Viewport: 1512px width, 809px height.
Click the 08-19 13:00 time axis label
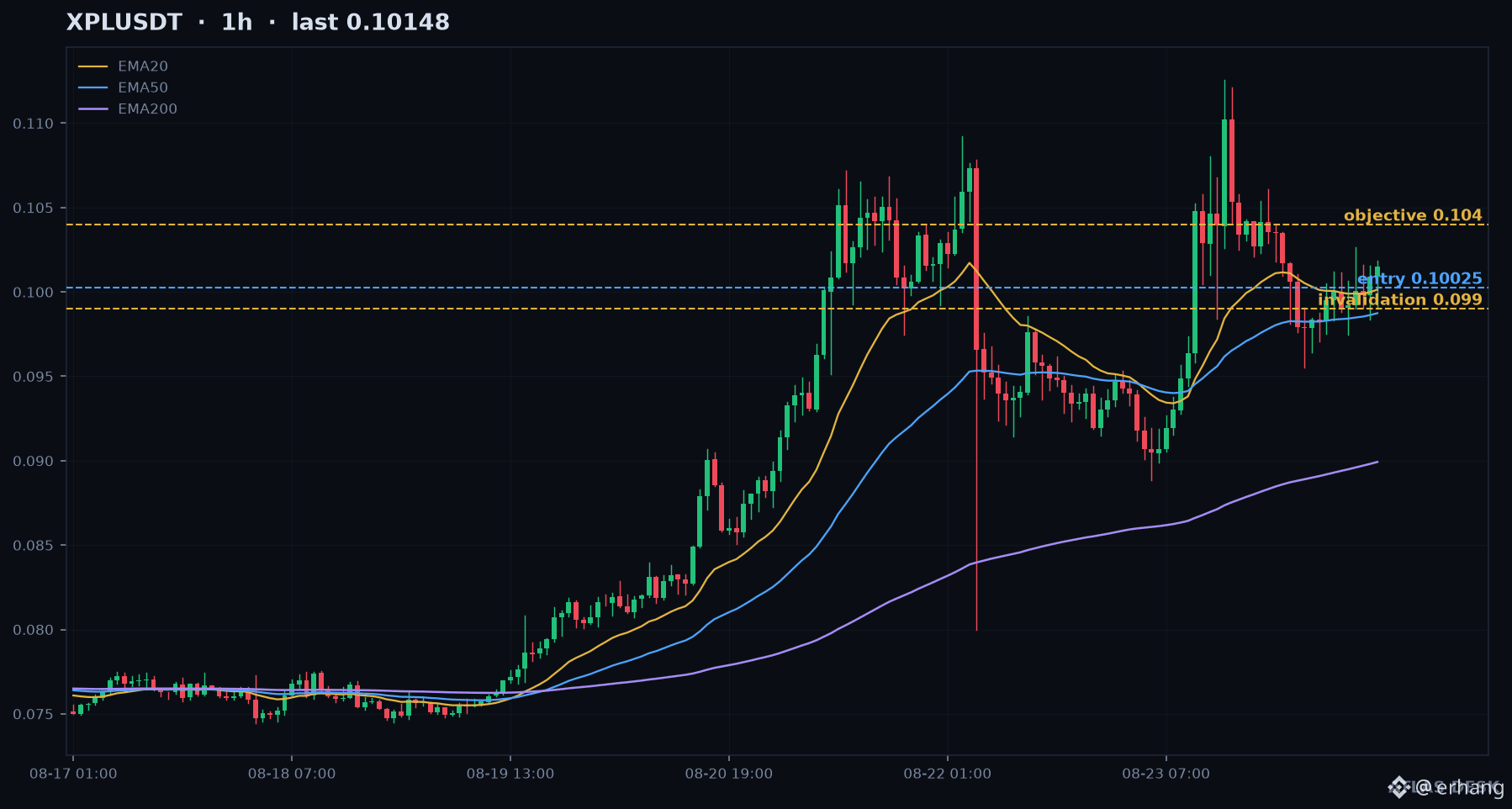tap(510, 774)
